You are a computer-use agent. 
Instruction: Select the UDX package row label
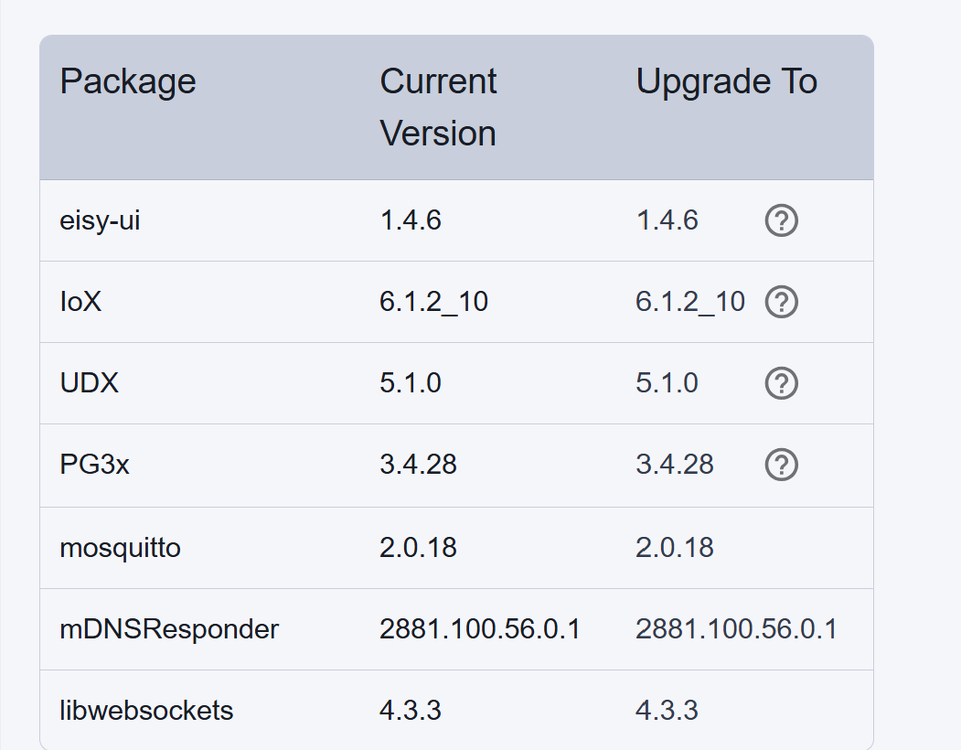click(89, 384)
